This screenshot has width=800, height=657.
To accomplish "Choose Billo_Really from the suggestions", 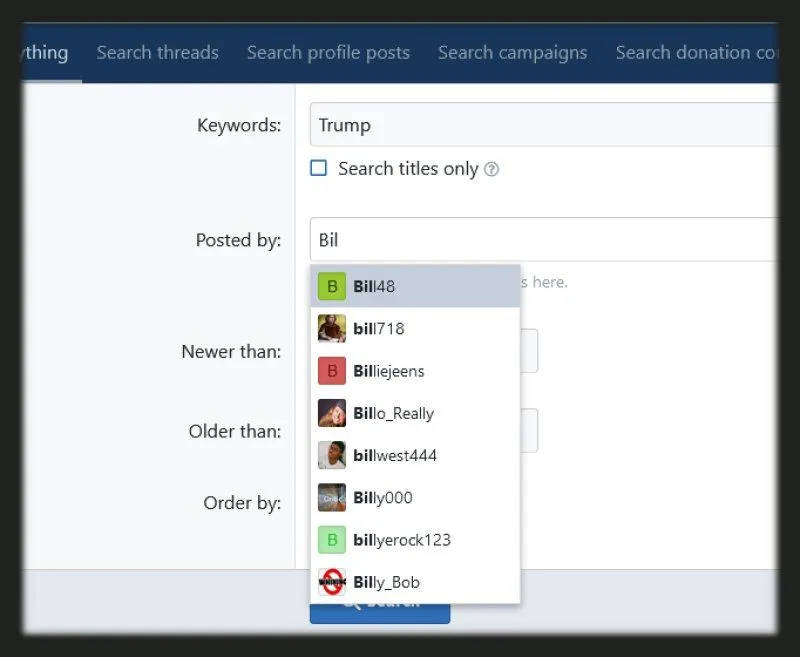I will coord(415,413).
